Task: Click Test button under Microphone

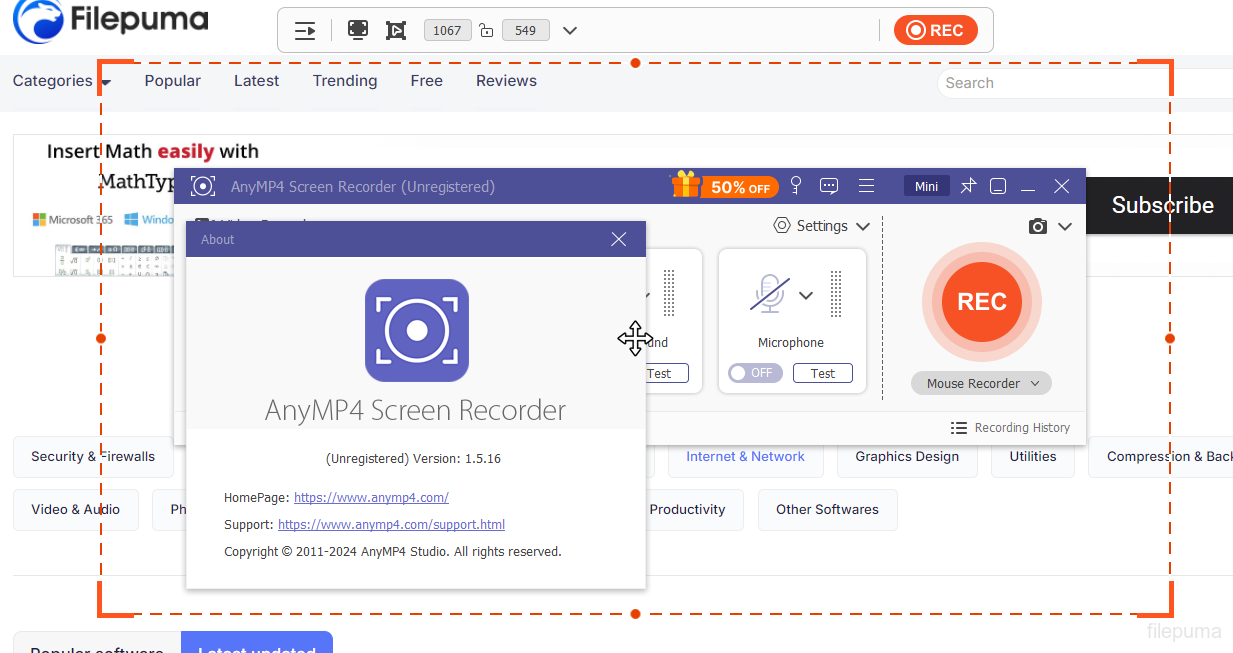Action: [823, 373]
